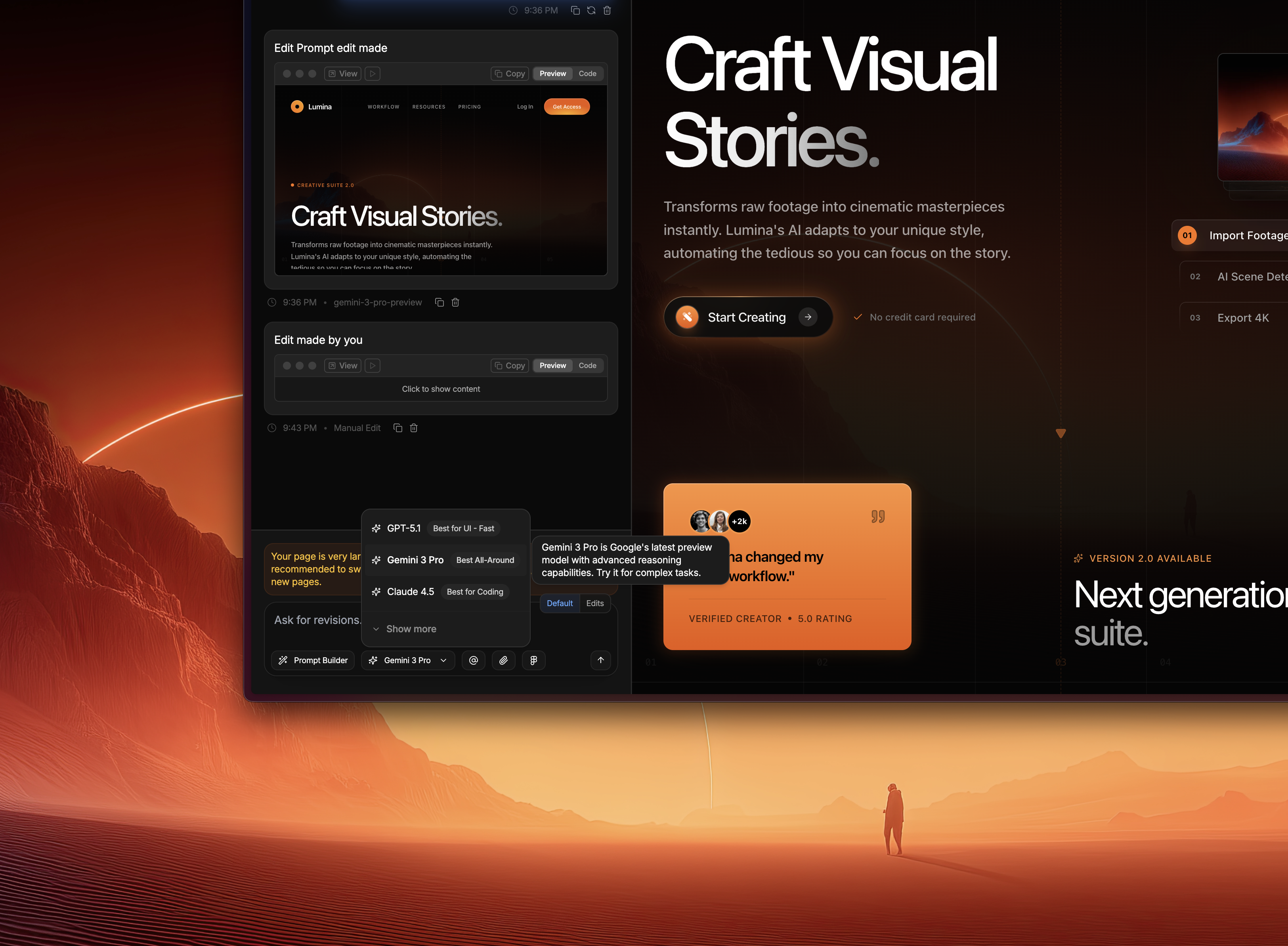Open the @ mention icon in the chat bar
The height and width of the screenshot is (946, 1288).
[x=474, y=660]
